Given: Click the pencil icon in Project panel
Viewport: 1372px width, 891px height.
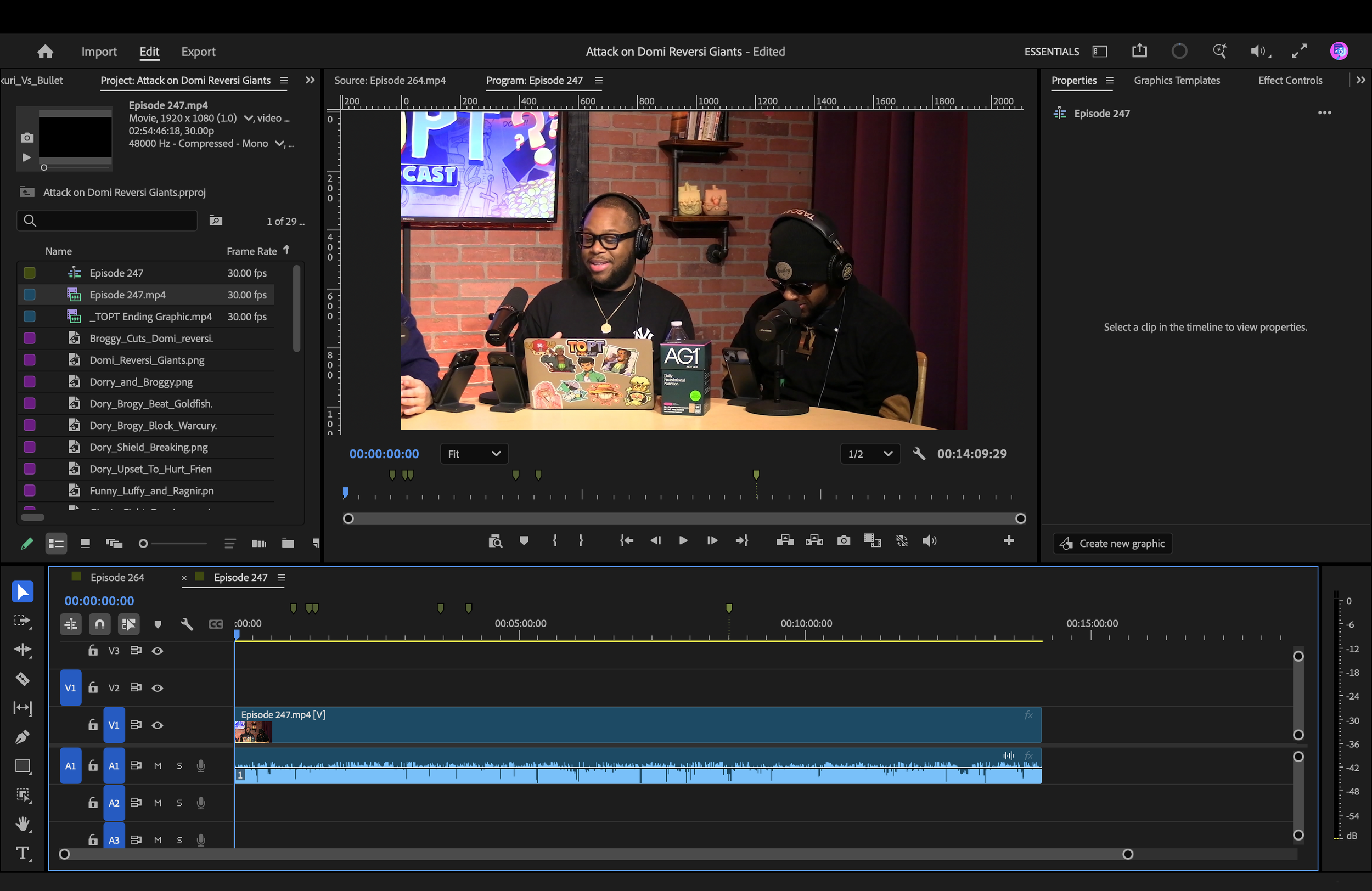Looking at the screenshot, I should click(26, 543).
